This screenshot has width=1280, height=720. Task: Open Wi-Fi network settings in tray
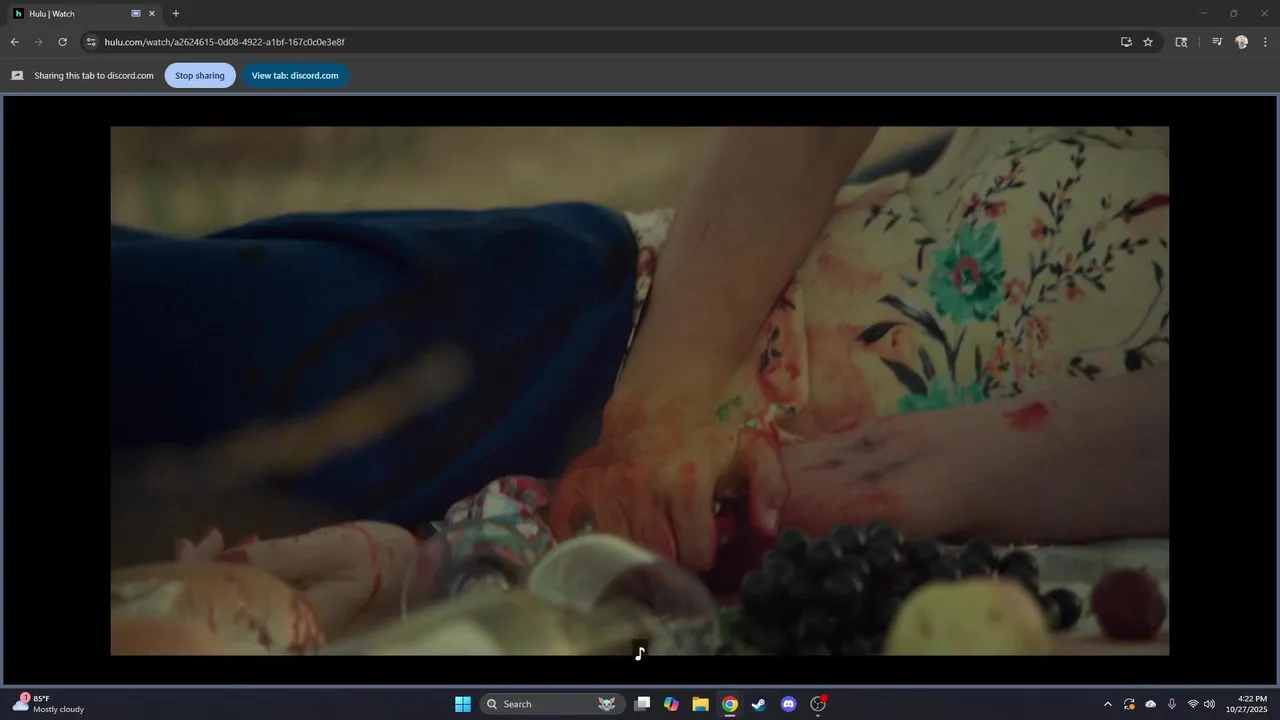pos(1193,704)
